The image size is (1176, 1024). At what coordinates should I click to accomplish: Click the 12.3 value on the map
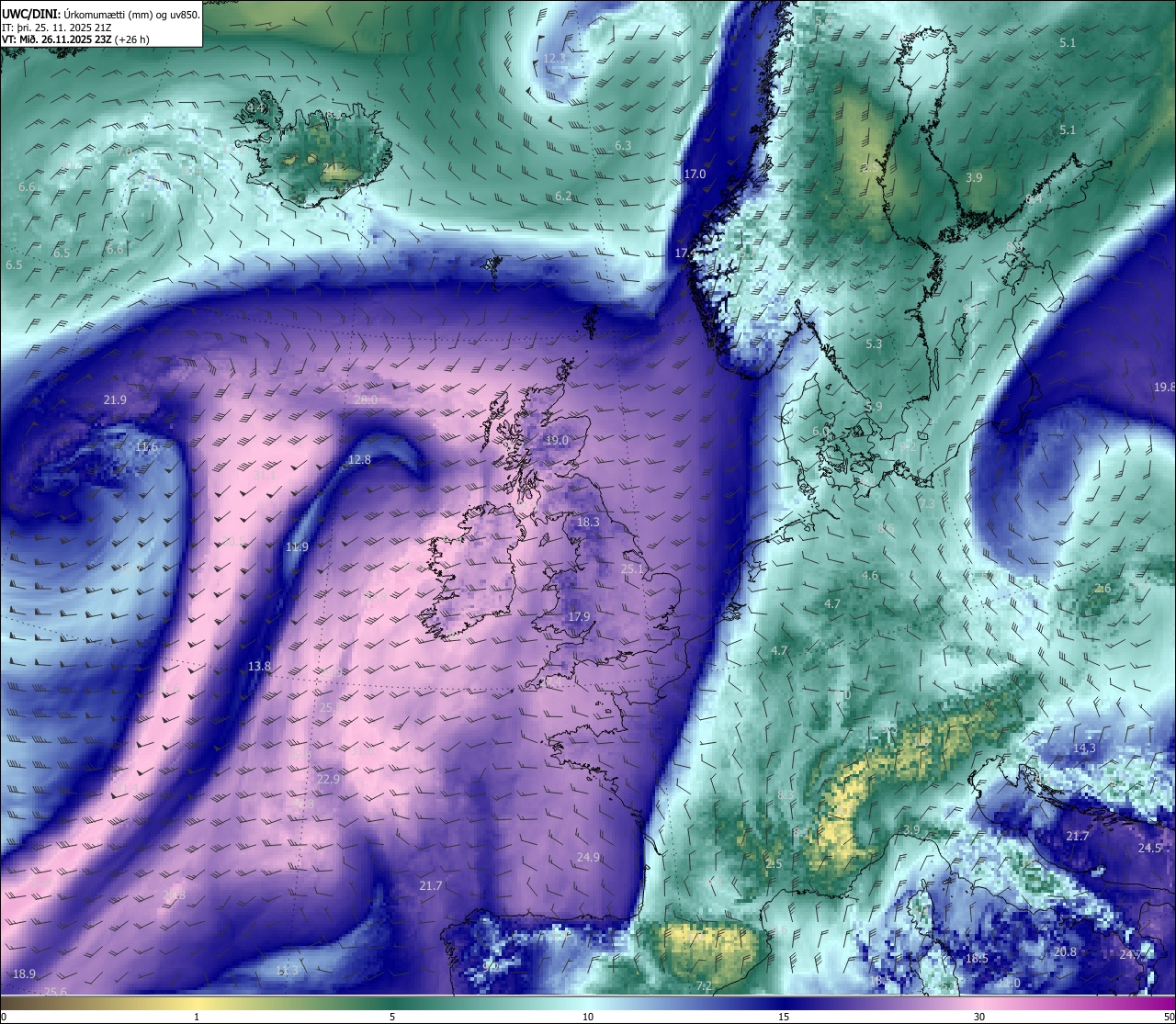[555, 57]
